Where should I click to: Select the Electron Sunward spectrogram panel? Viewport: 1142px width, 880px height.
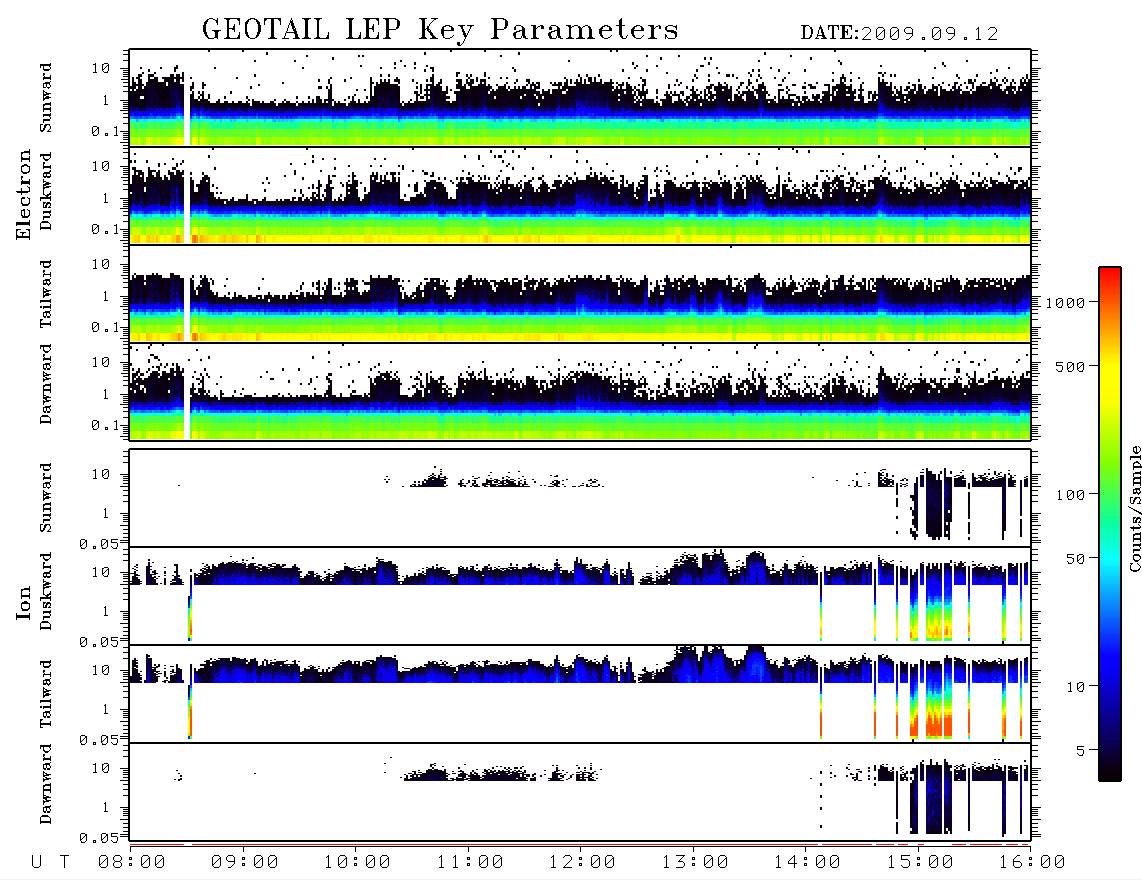[x=580, y=98]
